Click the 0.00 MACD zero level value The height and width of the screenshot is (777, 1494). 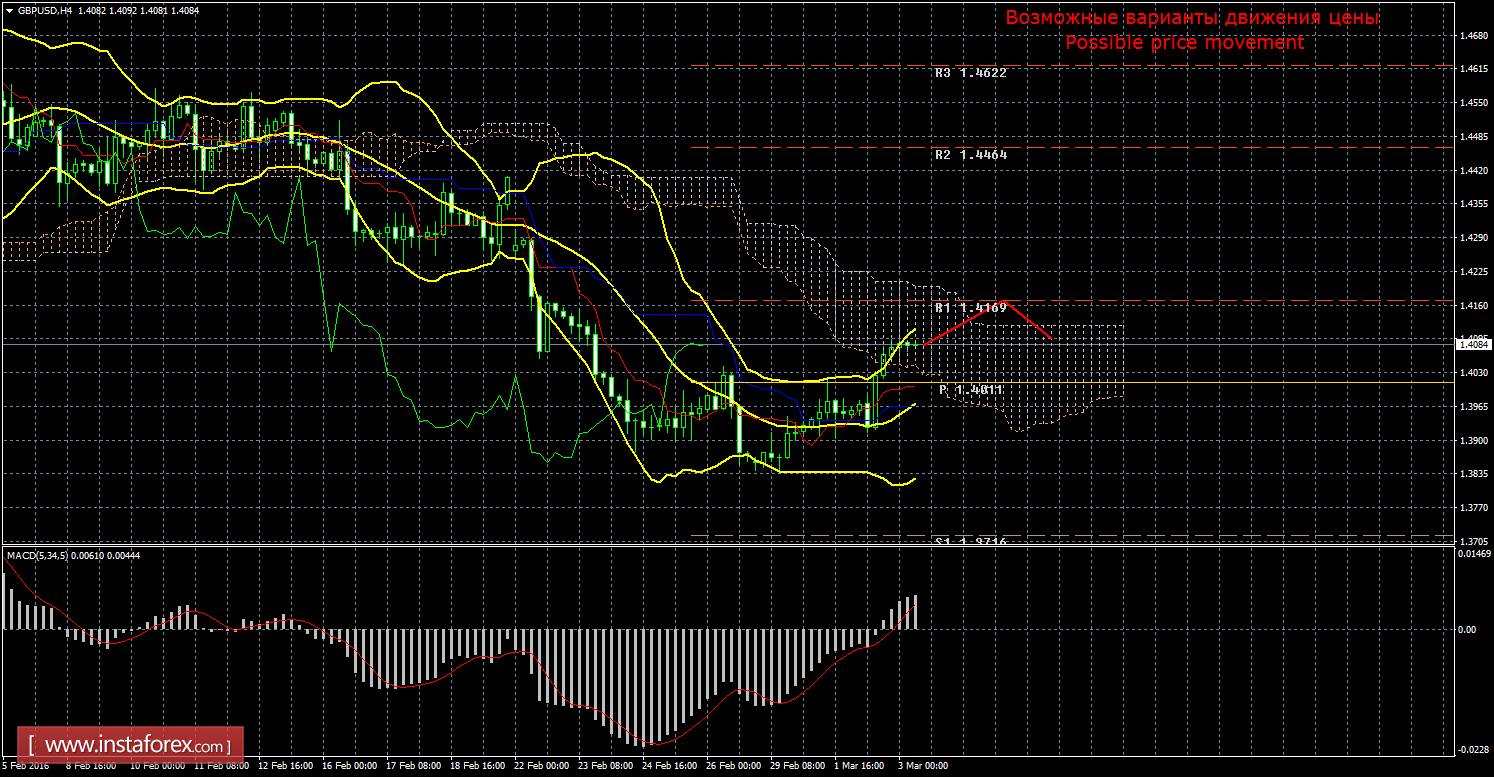[x=1465, y=629]
